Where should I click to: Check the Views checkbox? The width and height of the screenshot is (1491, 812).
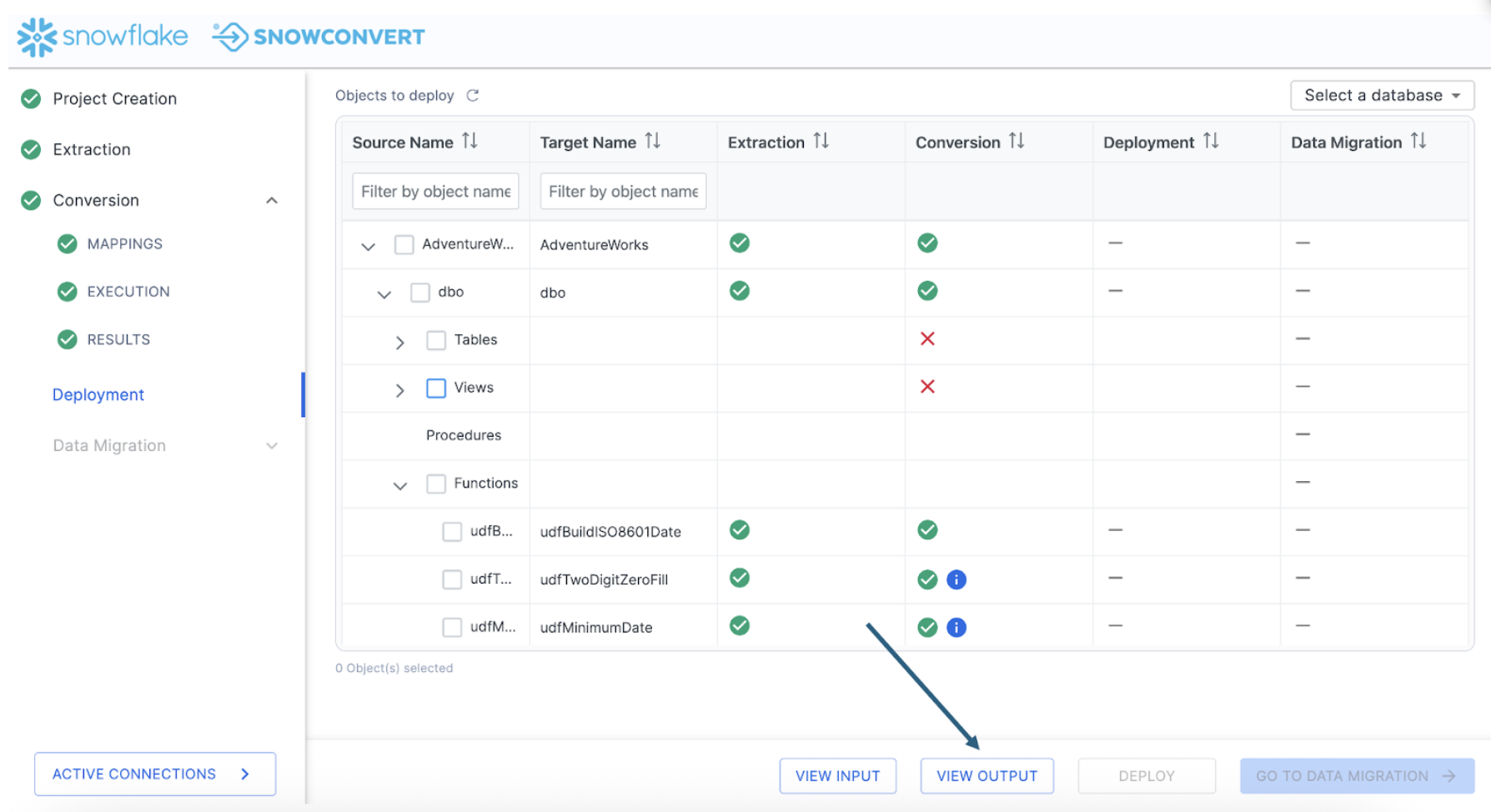(436, 388)
